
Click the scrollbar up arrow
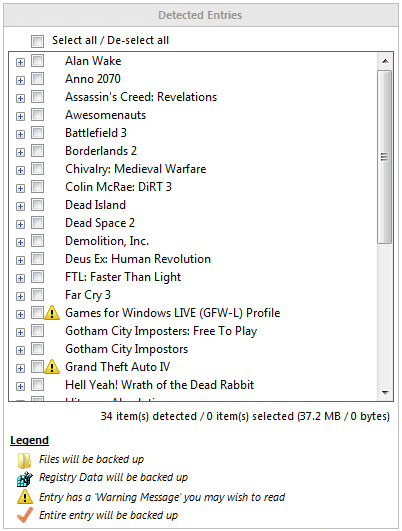tap(385, 61)
